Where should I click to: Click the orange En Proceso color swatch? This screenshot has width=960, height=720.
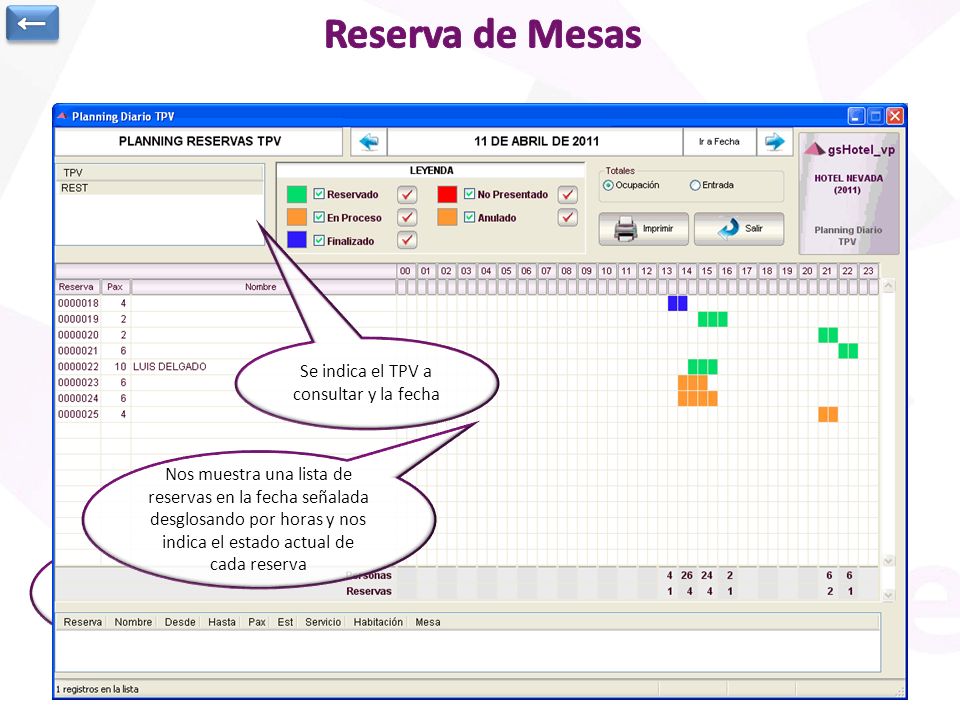(x=296, y=217)
